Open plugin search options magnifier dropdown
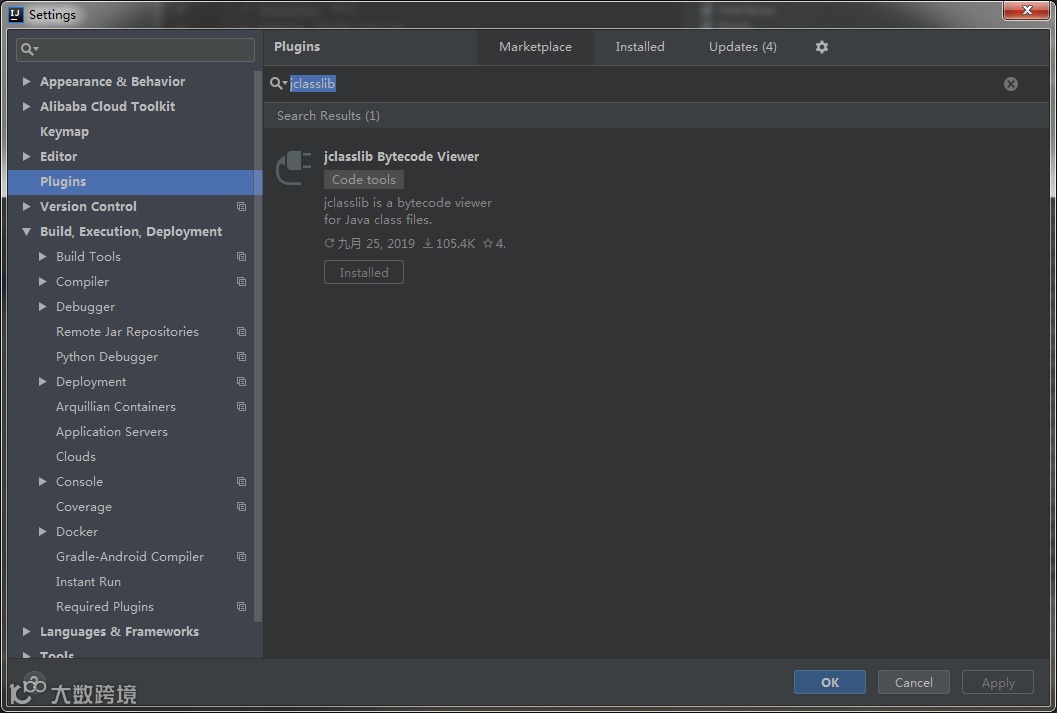 (278, 84)
